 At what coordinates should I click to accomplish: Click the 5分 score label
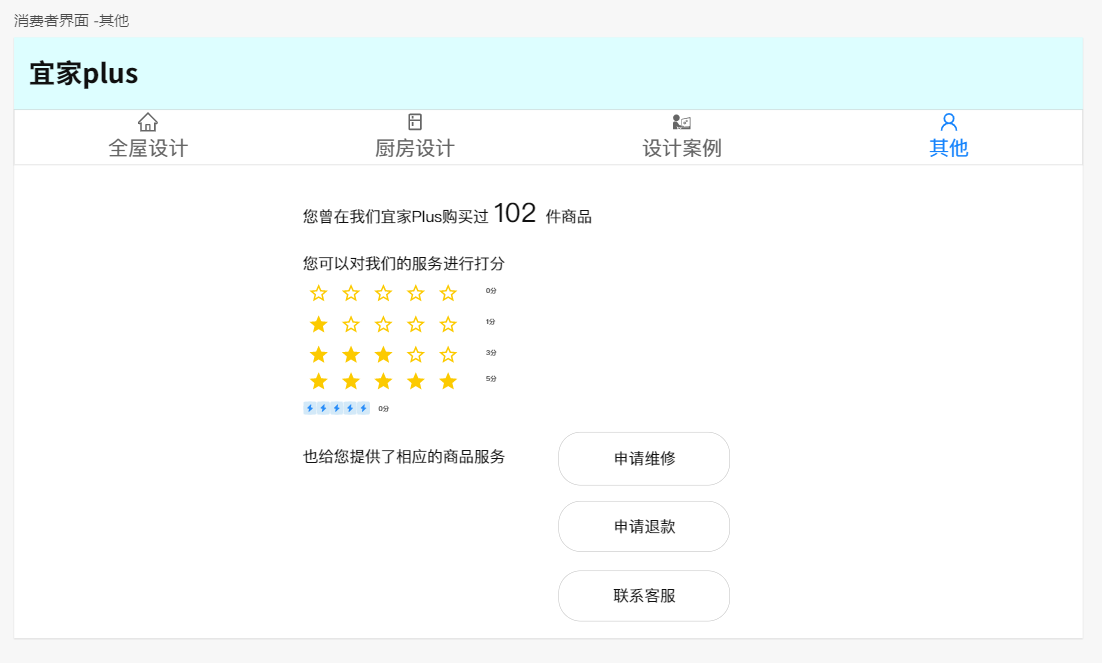491,378
